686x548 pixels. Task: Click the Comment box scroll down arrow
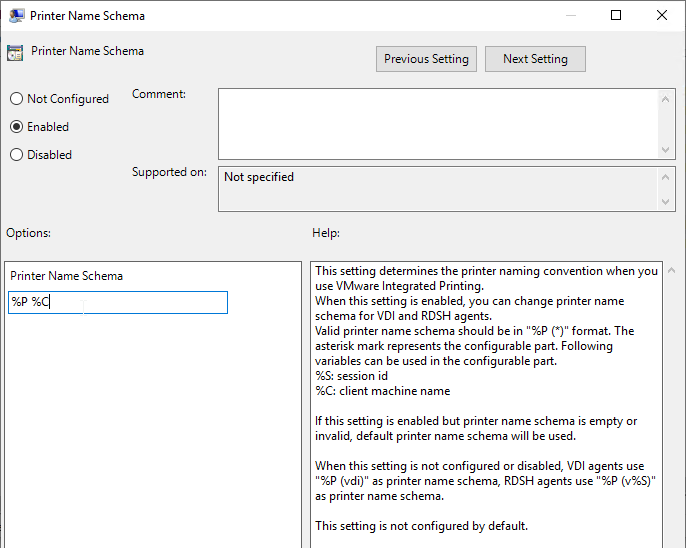(665, 150)
